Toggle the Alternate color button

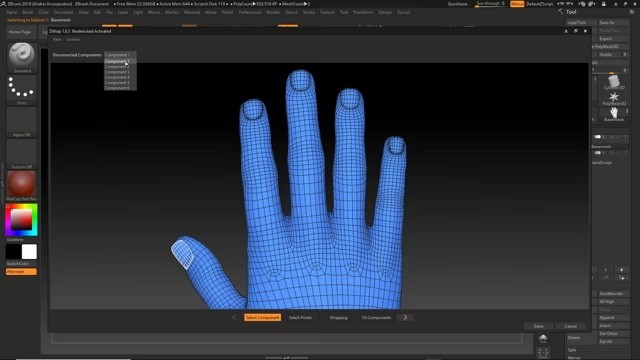coord(21,271)
